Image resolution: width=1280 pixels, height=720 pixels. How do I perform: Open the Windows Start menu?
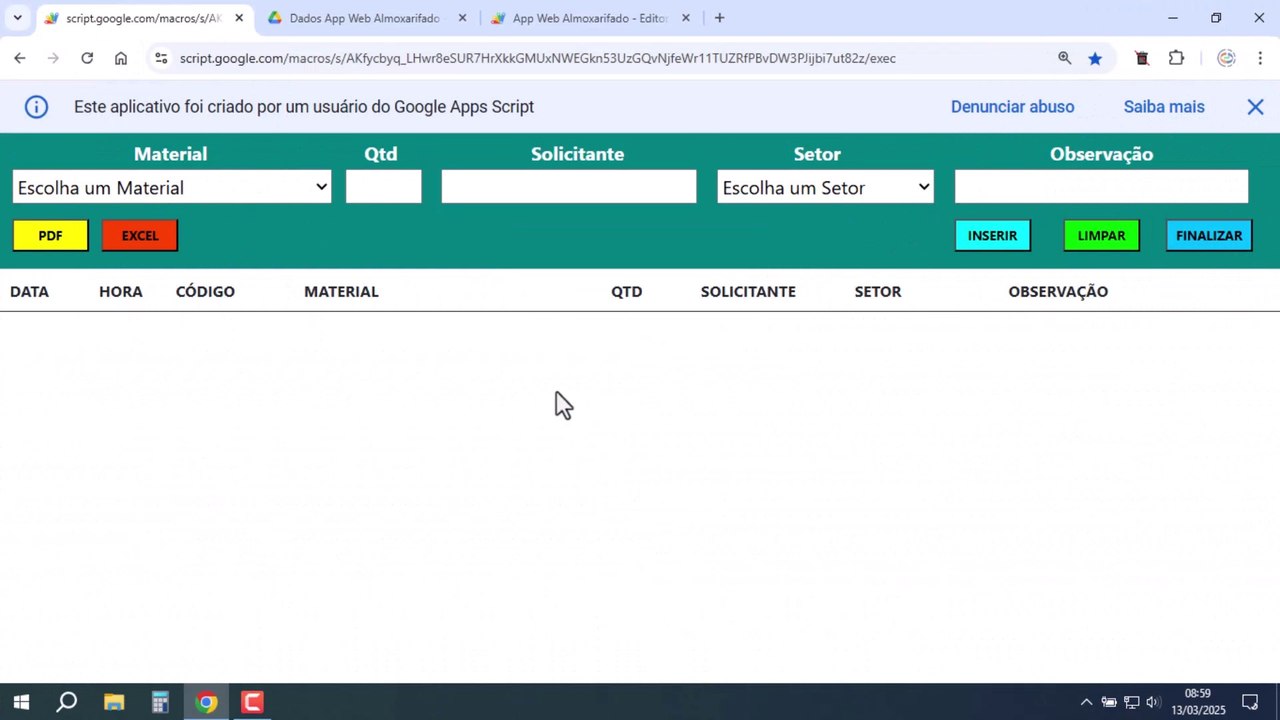click(21, 702)
